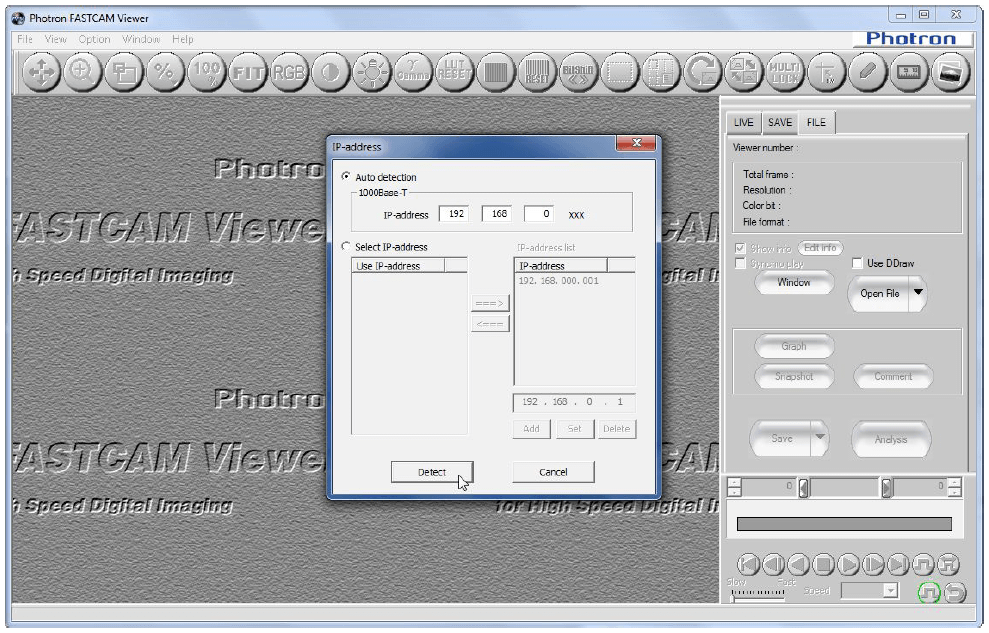Click the third IP octet field showing 0

point(539,214)
